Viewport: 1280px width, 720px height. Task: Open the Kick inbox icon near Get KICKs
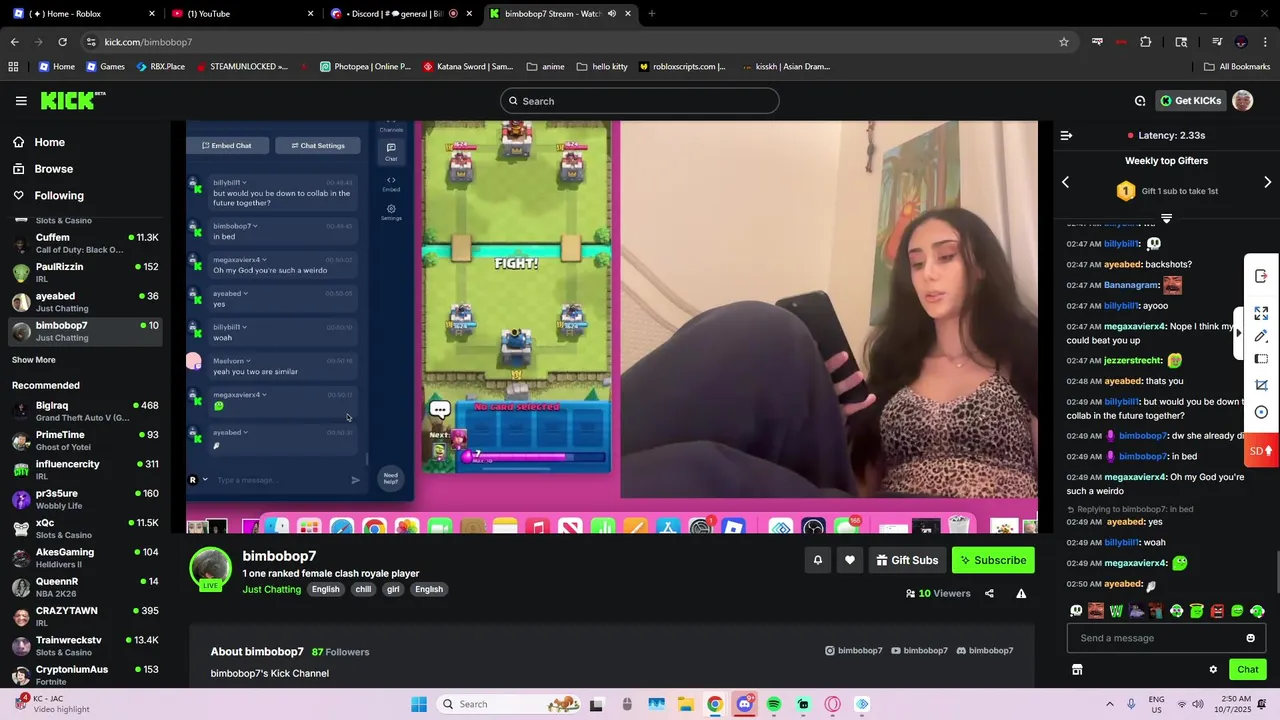[1140, 101]
